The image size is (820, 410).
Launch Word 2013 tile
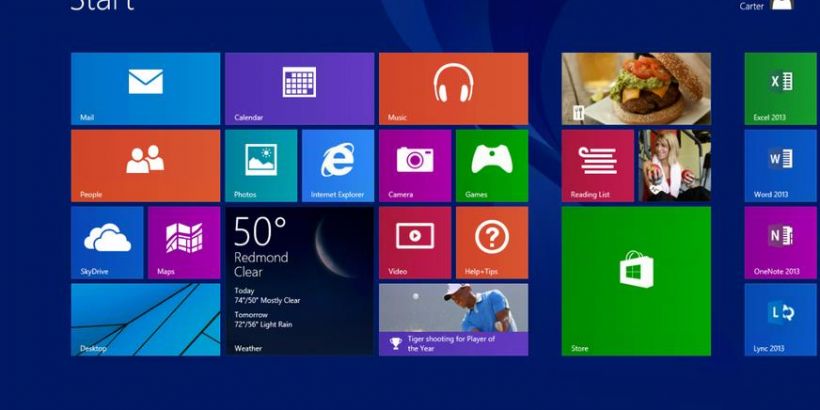[x=780, y=165]
